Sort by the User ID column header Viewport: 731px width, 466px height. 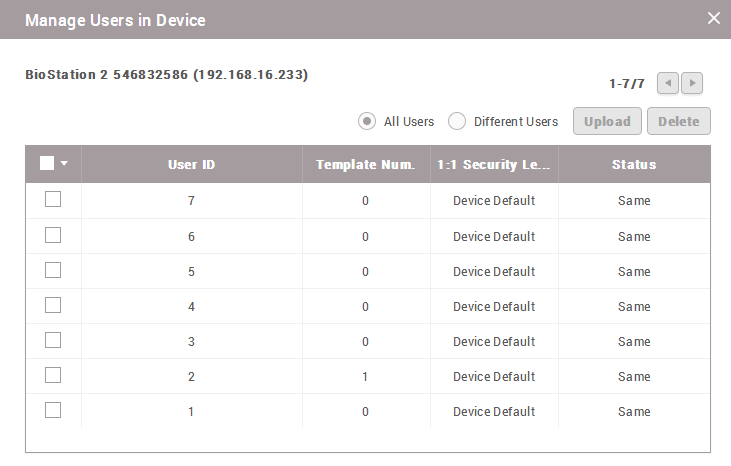click(191, 165)
